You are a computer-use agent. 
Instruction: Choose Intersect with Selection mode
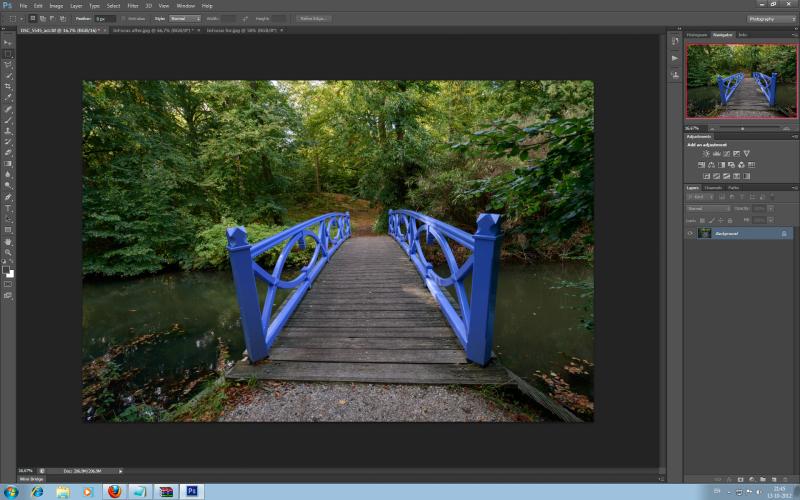pos(63,19)
